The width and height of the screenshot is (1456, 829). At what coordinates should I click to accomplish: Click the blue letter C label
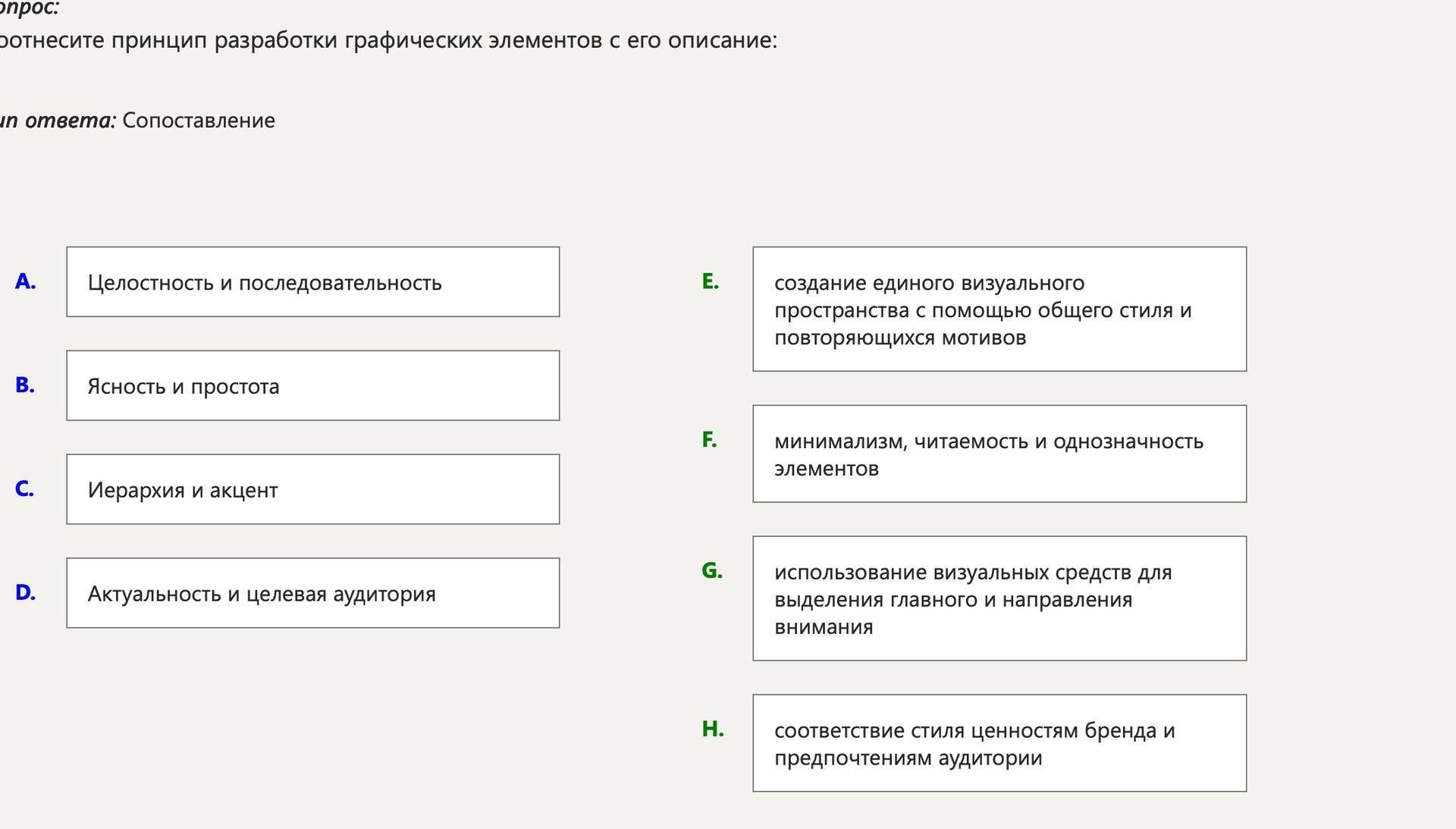click(24, 489)
